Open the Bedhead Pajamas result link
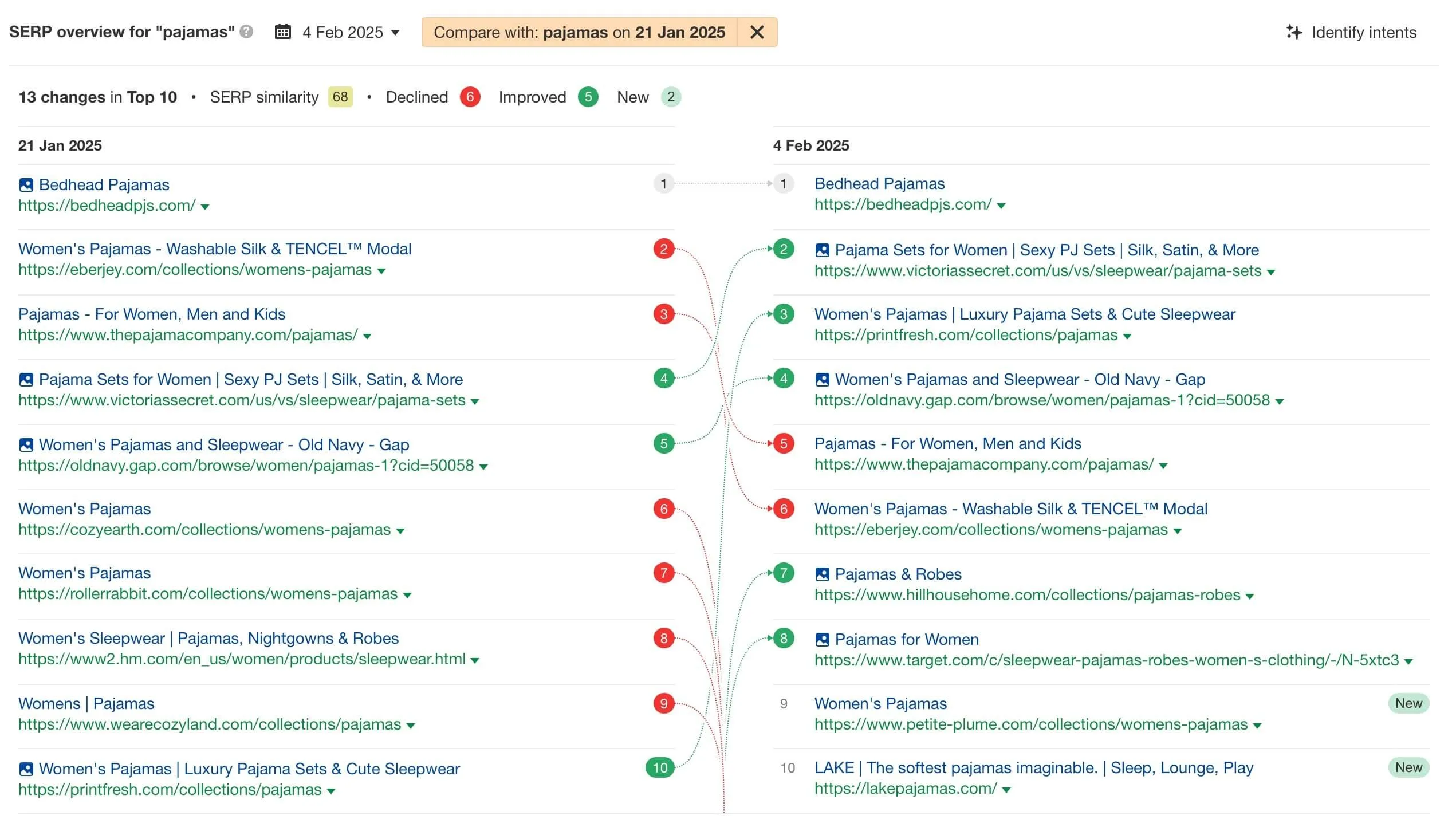 click(104, 184)
